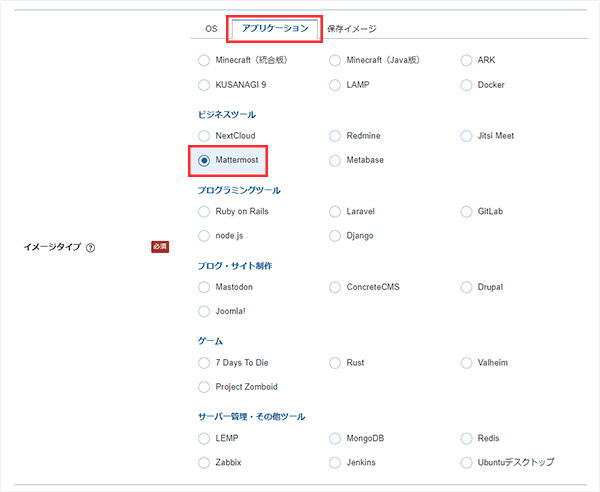
Task: Switch to the アプリケーション tab
Action: point(275,29)
